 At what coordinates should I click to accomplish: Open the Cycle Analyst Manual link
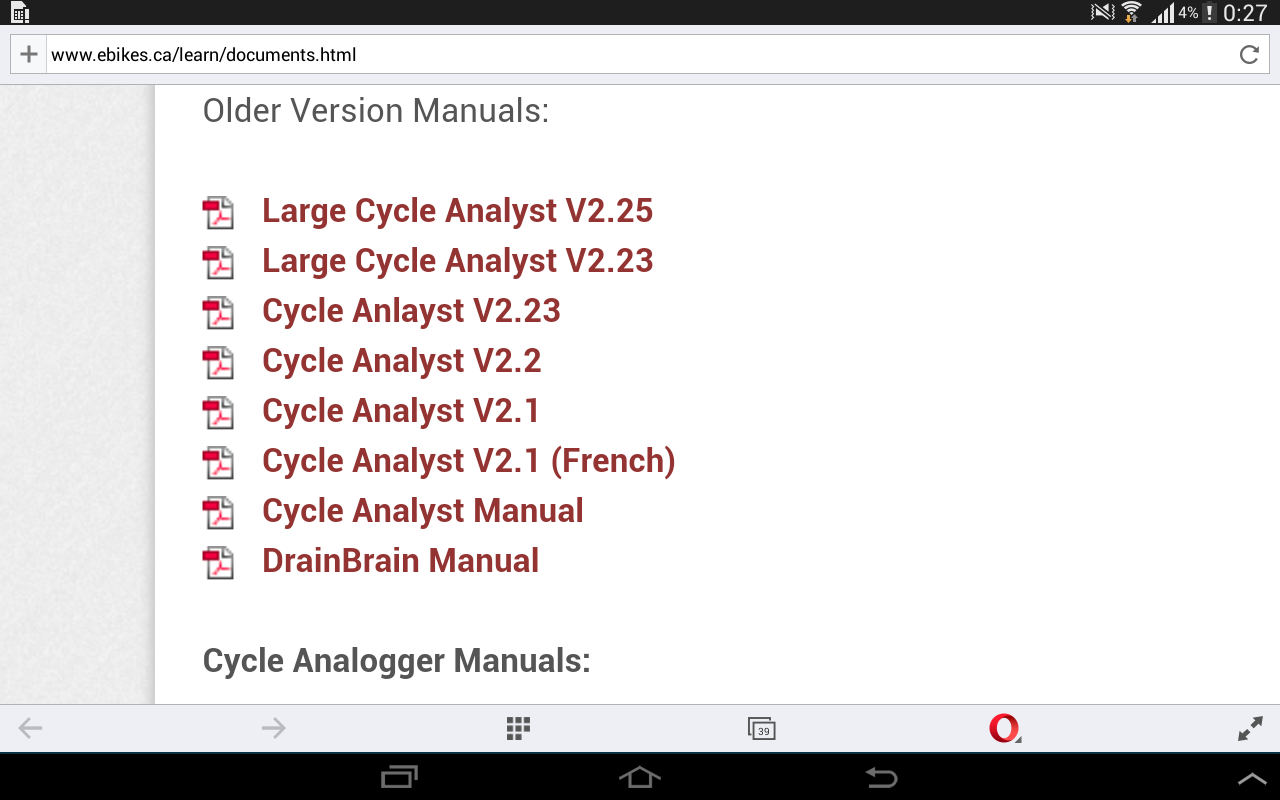pyautogui.click(x=422, y=511)
